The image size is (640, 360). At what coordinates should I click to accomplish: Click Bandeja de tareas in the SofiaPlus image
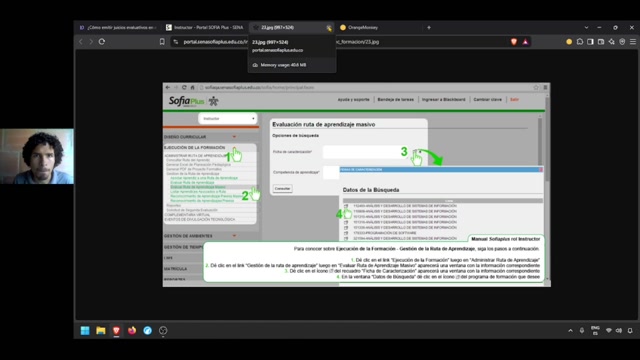tap(396, 100)
